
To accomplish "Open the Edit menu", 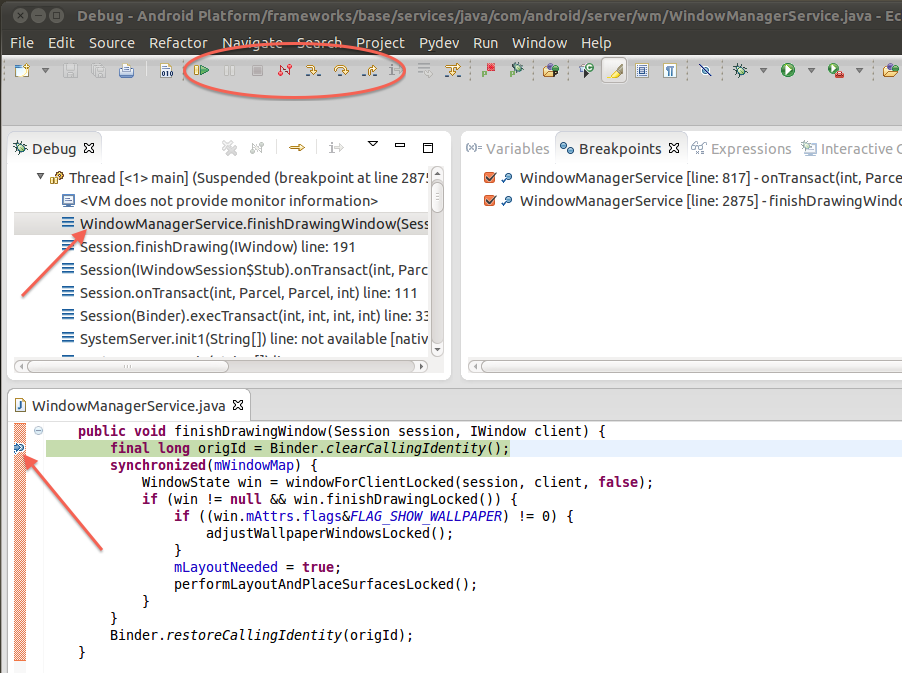I will (x=61, y=43).
